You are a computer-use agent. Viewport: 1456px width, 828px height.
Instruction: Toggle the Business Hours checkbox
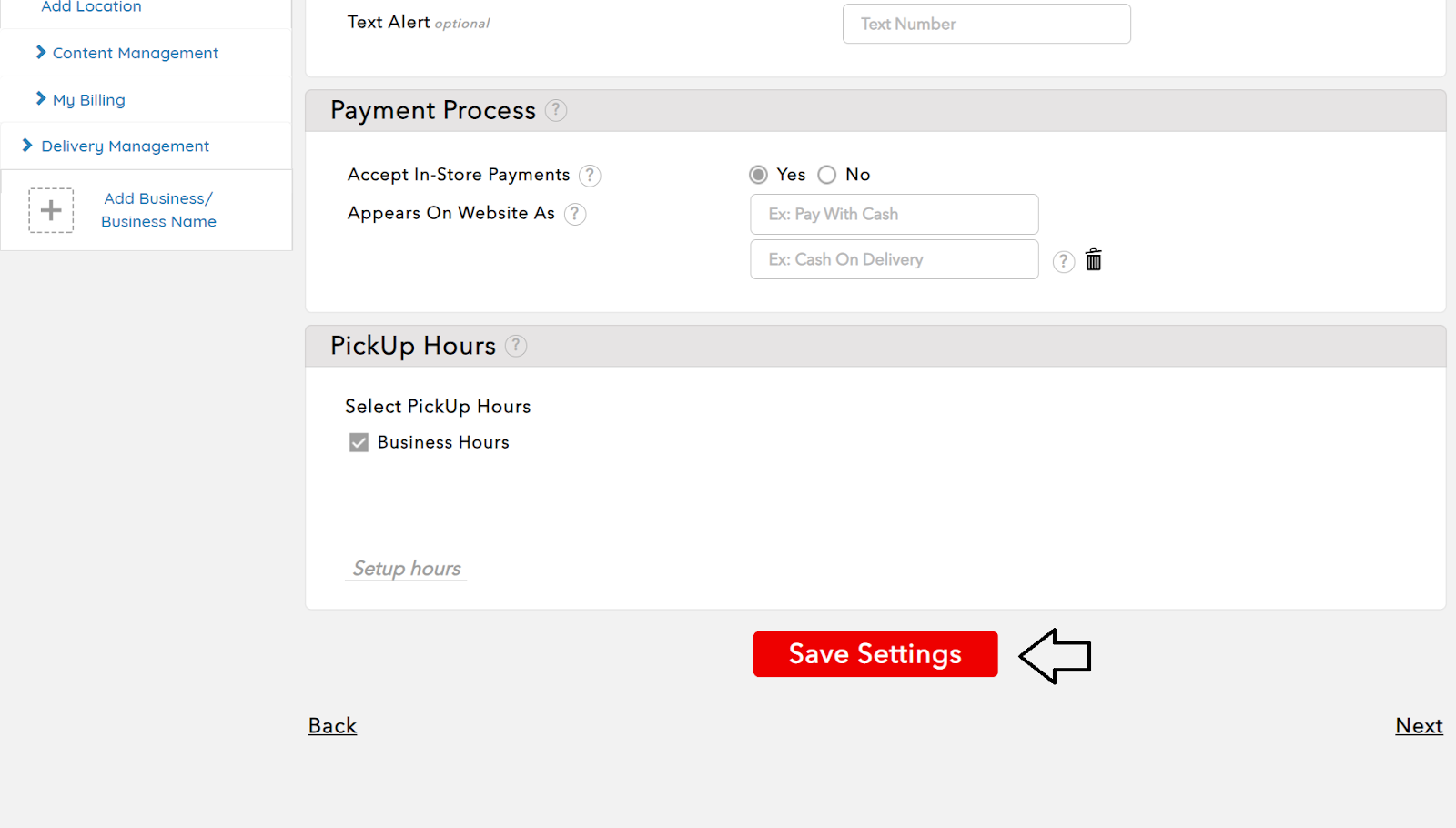[359, 442]
